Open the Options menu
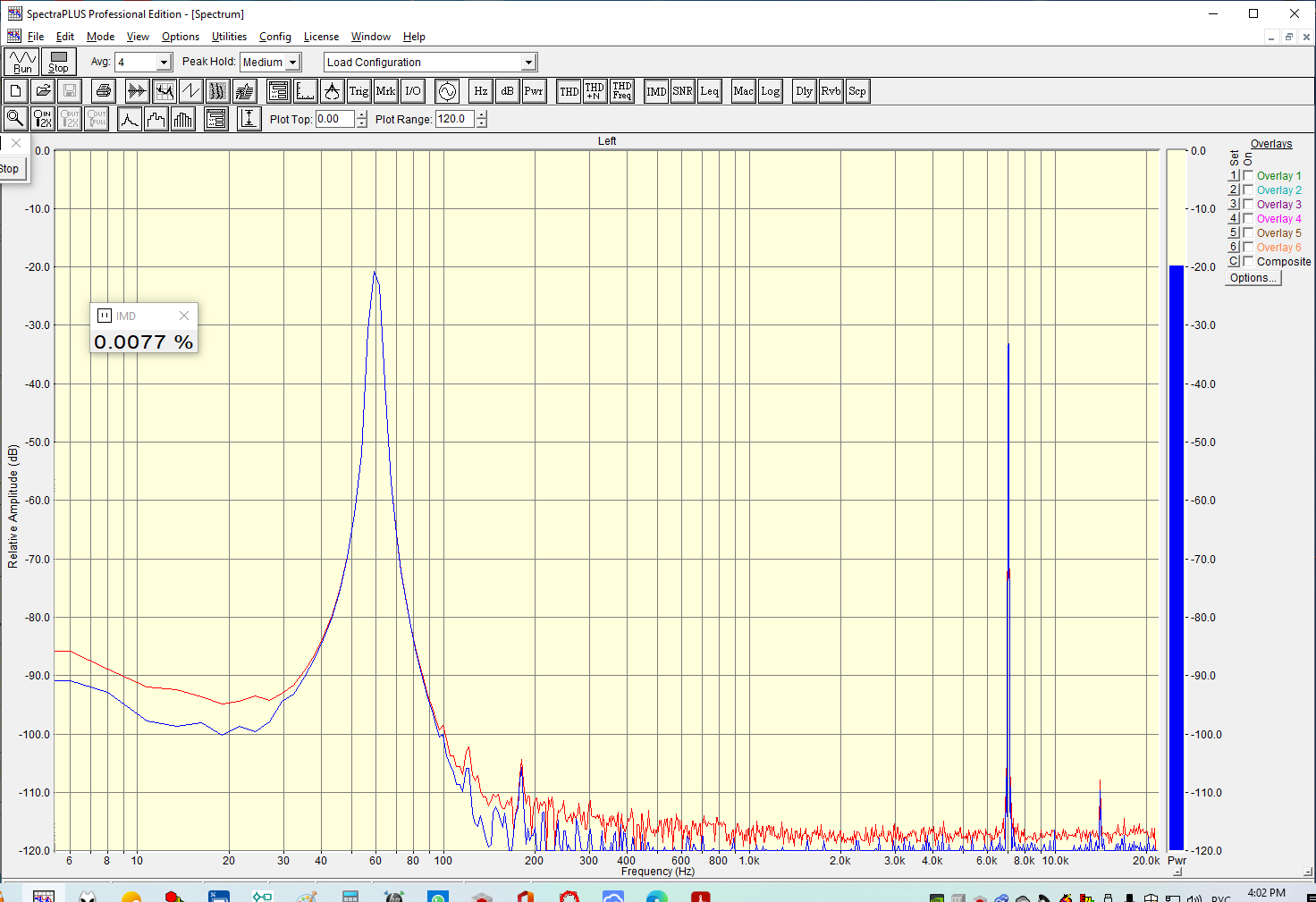Screen dimensions: 1316x902 click(181, 37)
